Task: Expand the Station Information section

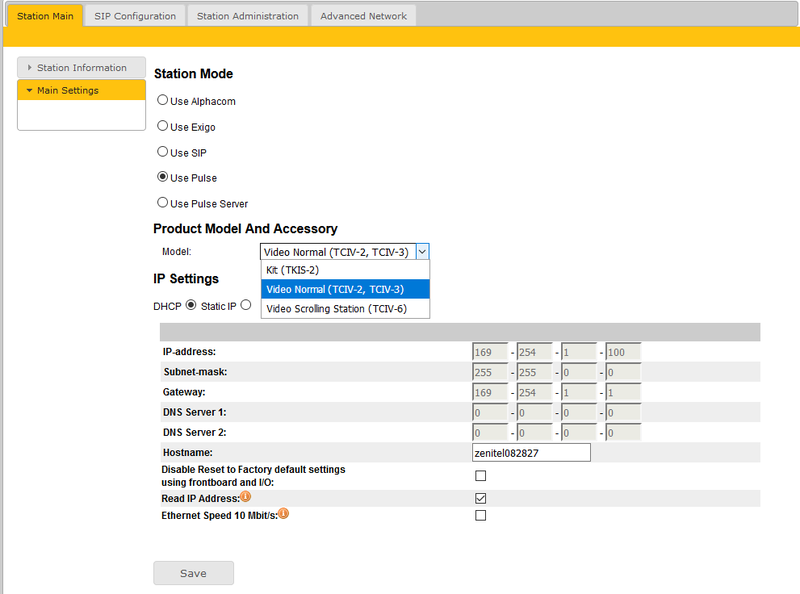Action: click(x=81, y=68)
